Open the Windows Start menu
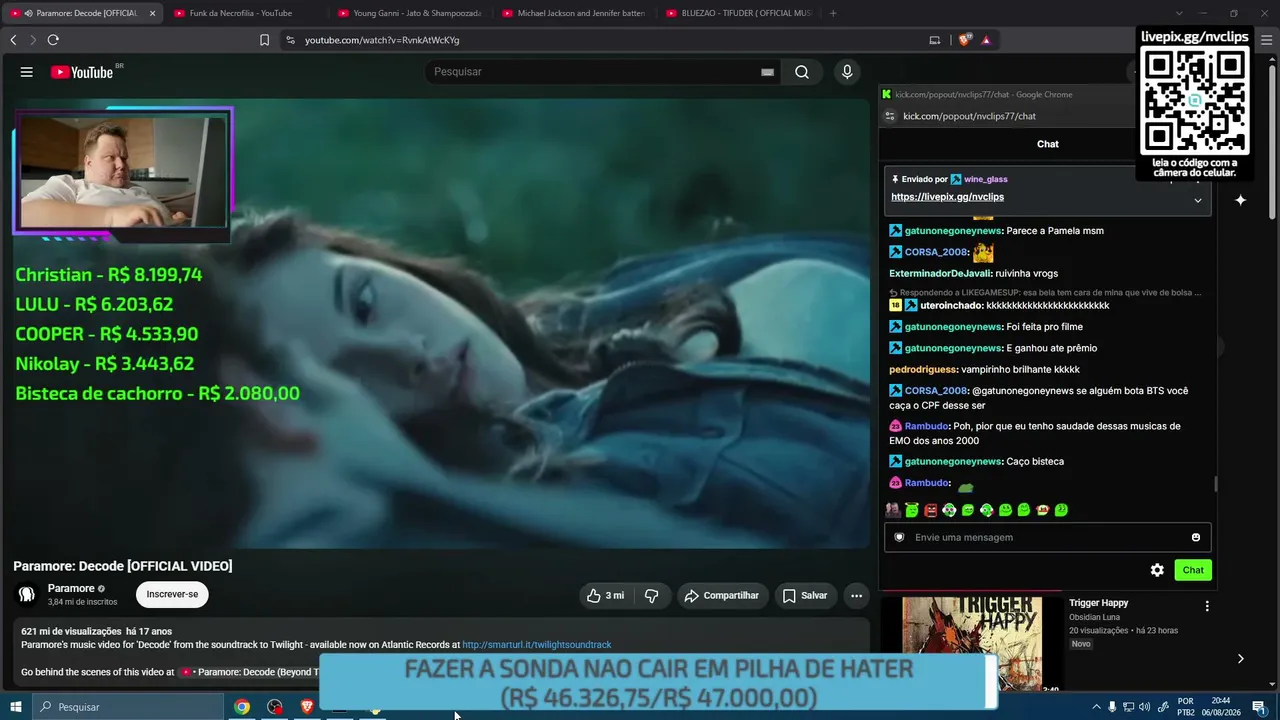1280x720 pixels. click(15, 707)
